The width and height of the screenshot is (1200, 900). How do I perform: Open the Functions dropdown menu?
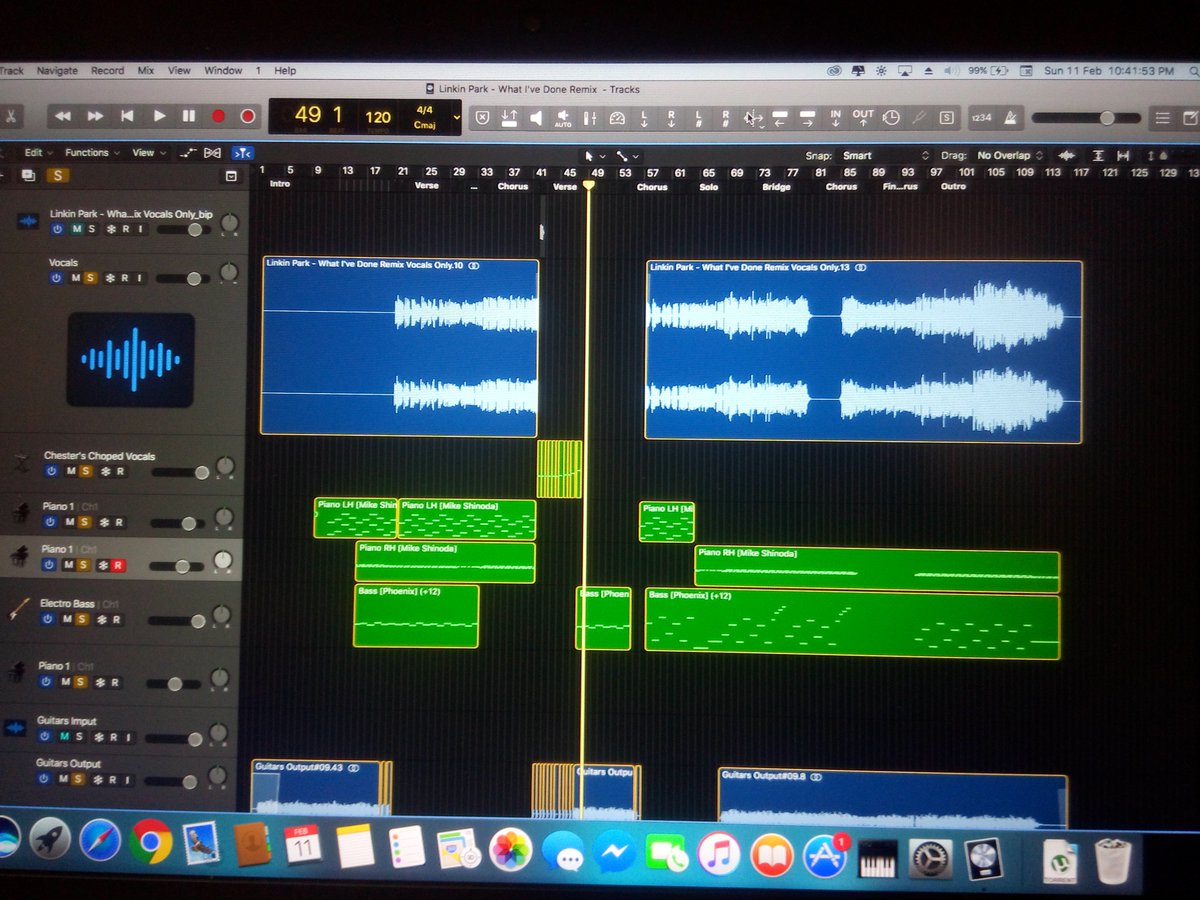92,153
